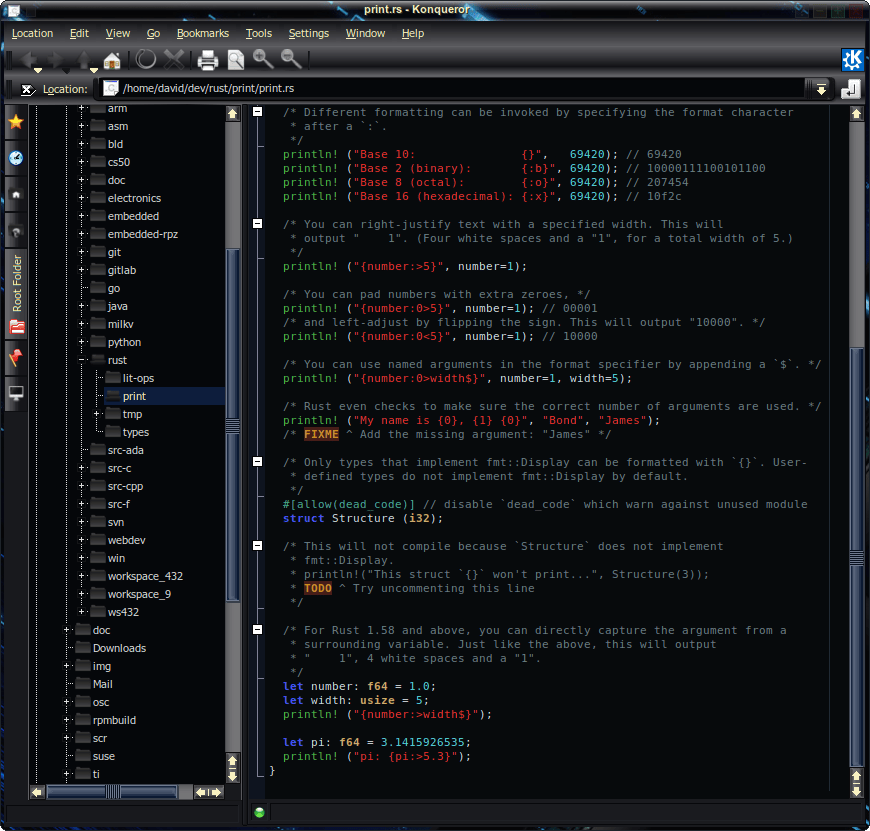Click the code editor vertical scrollbar thumb
Viewport: 870px width, 831px height.
(x=857, y=558)
